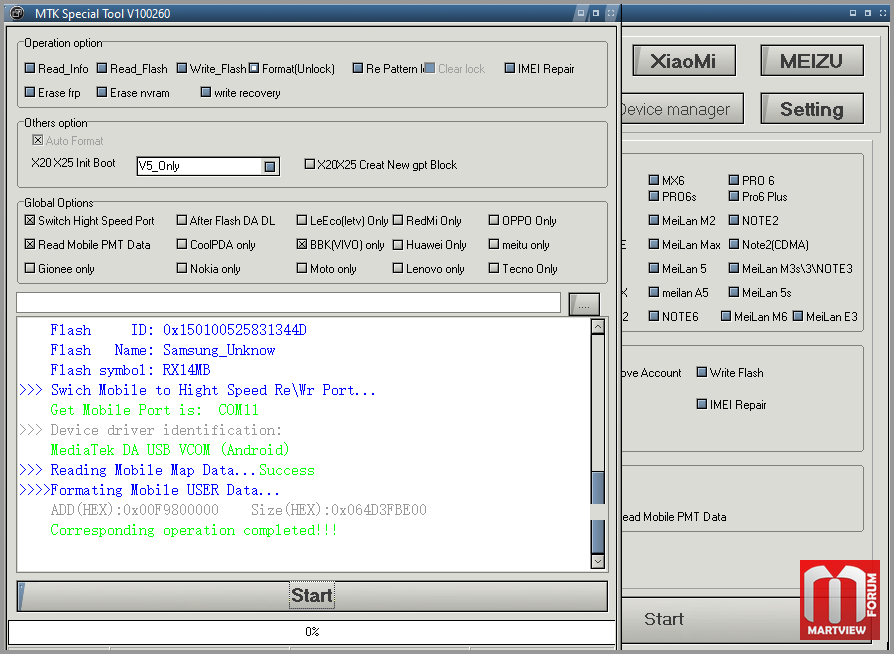This screenshot has width=894, height=654.
Task: Toggle the Format(Unlock) checkbox
Action: pyautogui.click(x=254, y=68)
